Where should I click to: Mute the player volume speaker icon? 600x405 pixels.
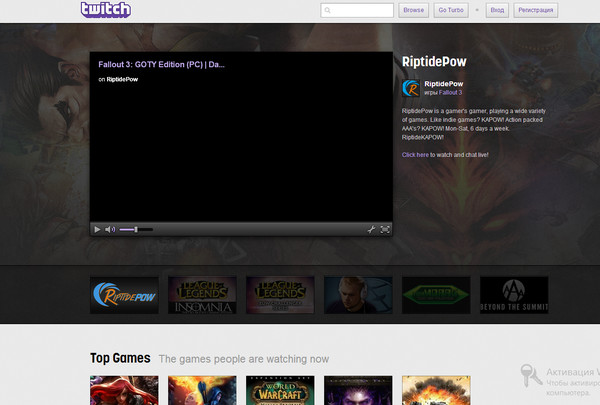pyautogui.click(x=110, y=229)
